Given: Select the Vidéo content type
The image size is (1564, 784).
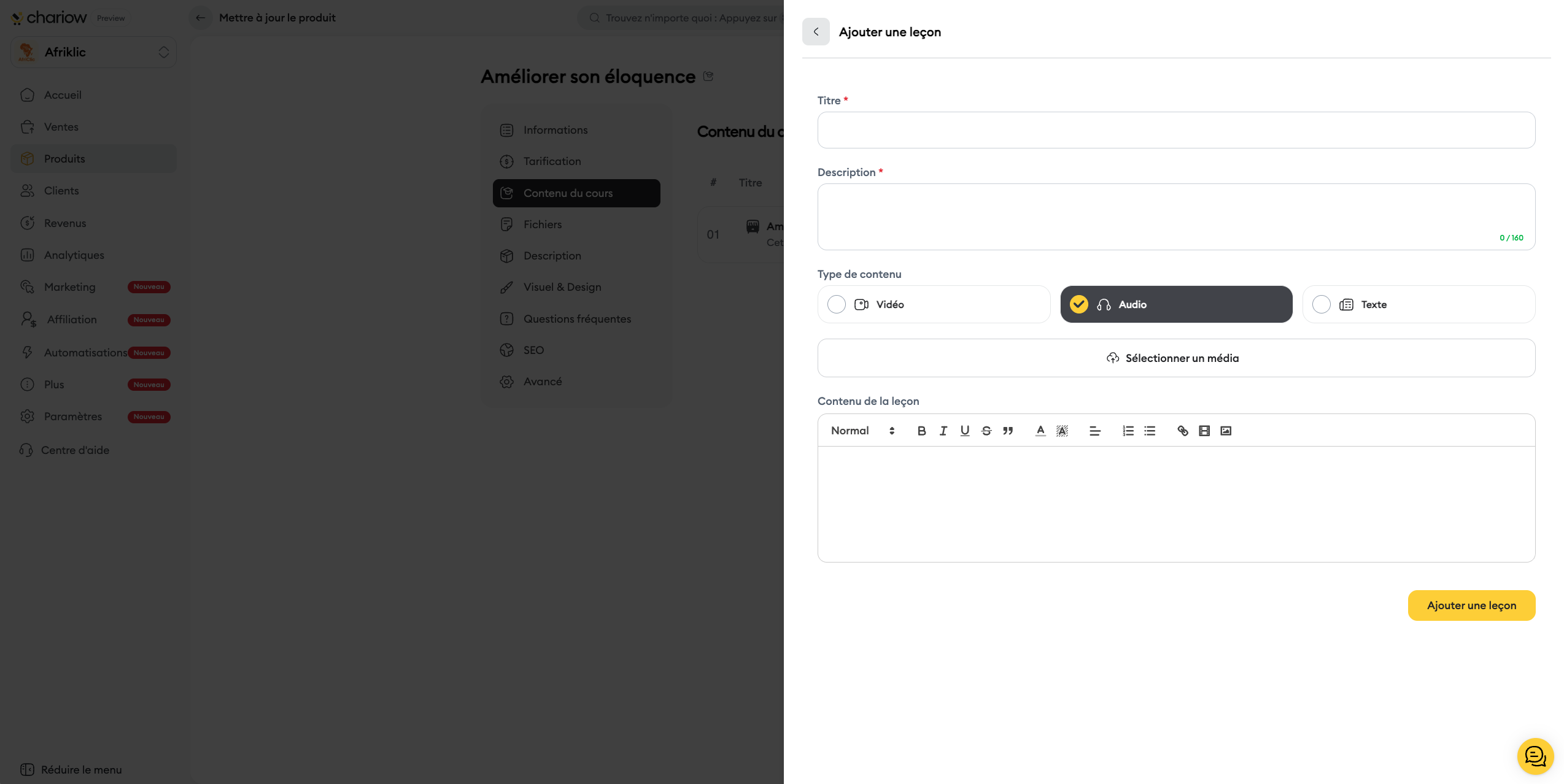Looking at the screenshot, I should (934, 304).
